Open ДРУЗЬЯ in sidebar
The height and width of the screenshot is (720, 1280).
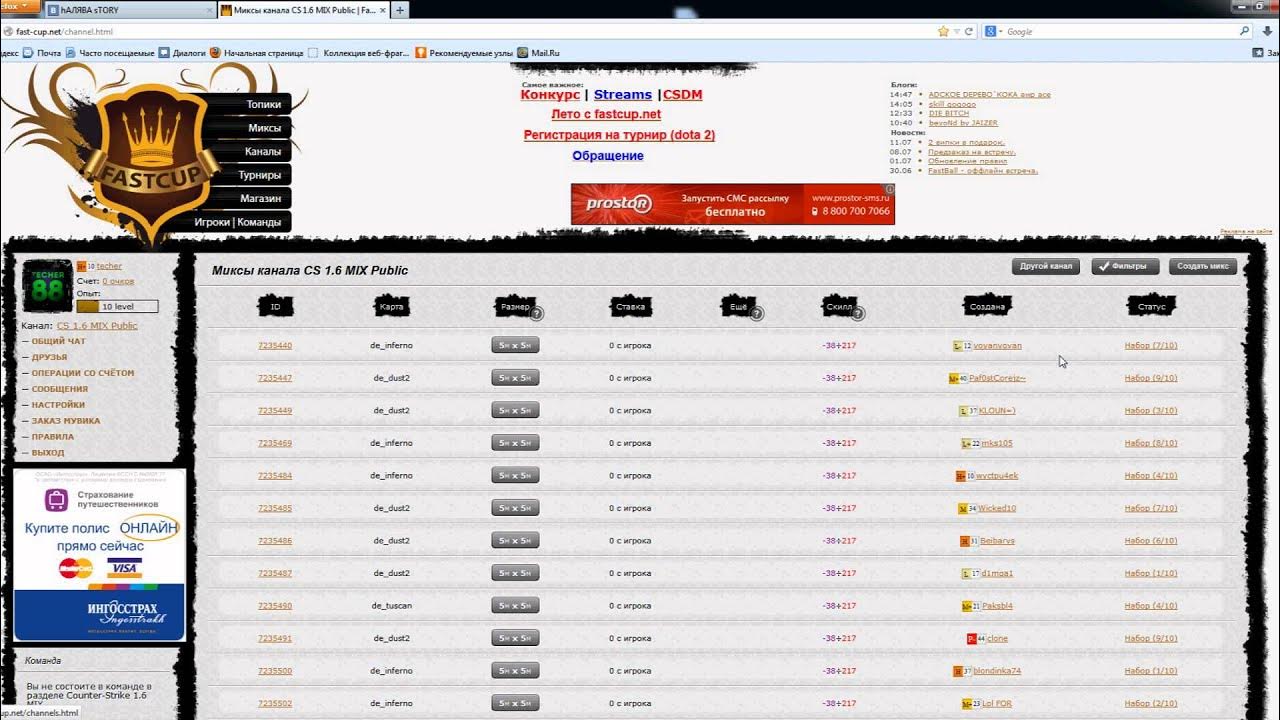coord(49,357)
